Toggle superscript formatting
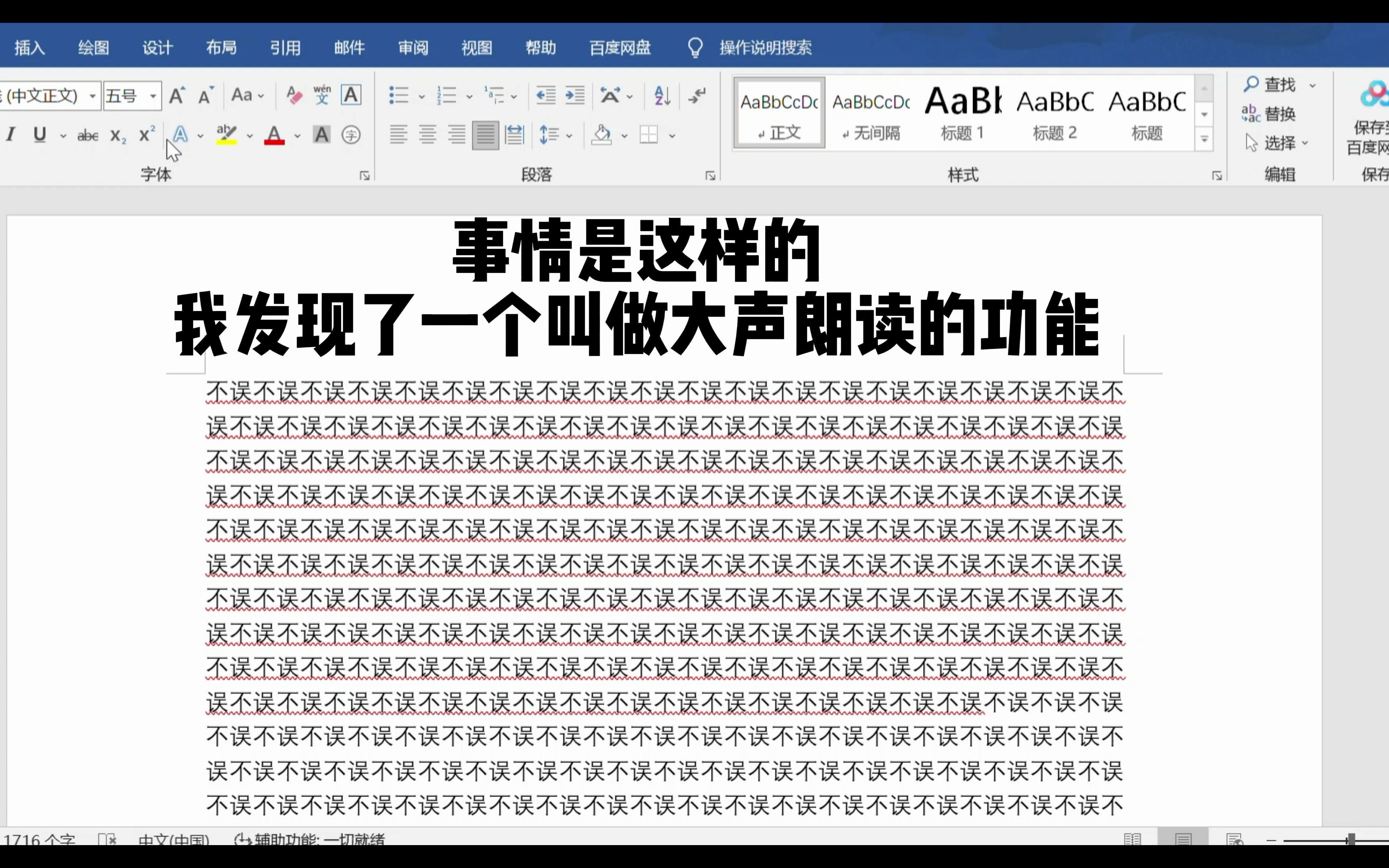The image size is (1389, 868). point(147,135)
